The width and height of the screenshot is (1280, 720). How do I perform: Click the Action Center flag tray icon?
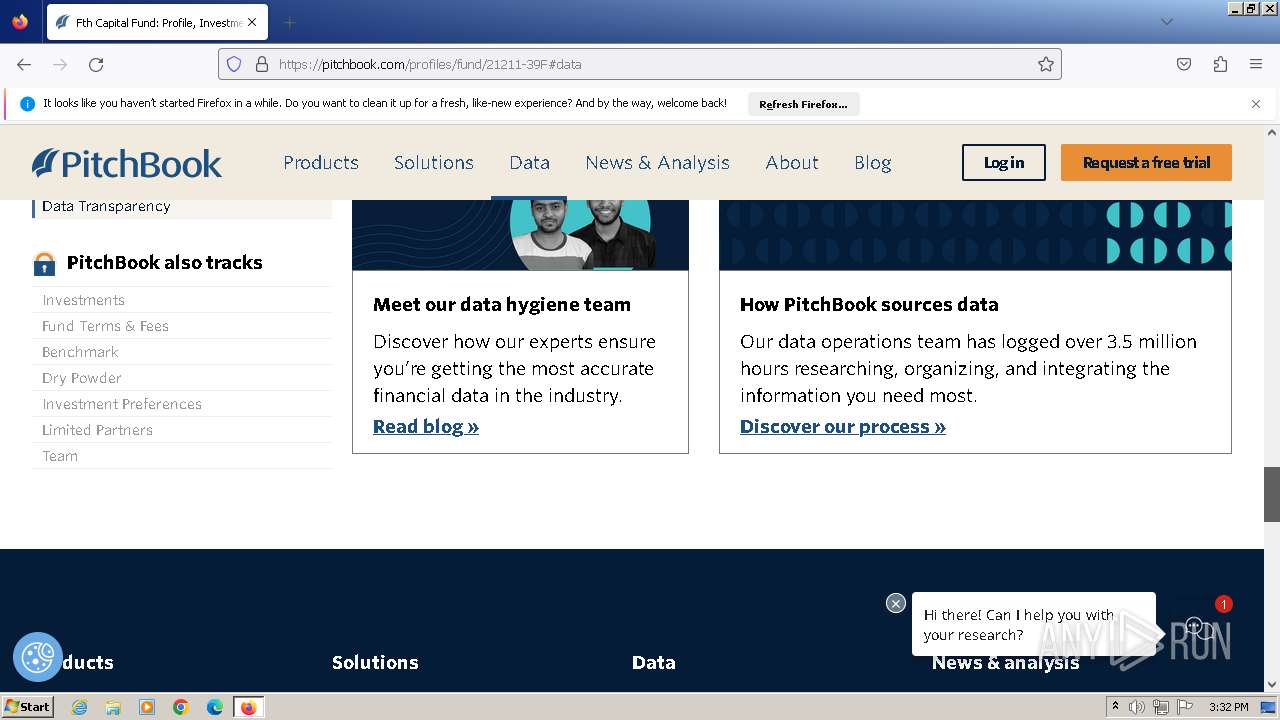[x=1185, y=707]
